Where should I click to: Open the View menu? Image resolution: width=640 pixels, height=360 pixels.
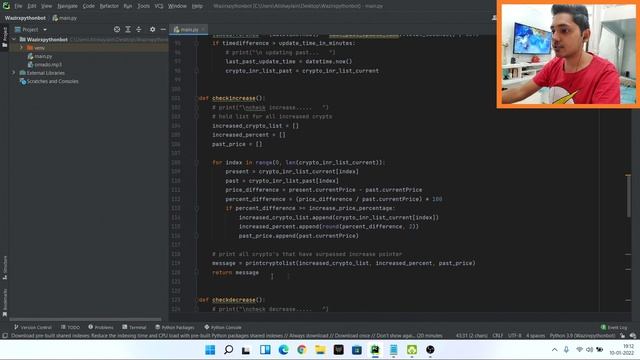(47, 6)
